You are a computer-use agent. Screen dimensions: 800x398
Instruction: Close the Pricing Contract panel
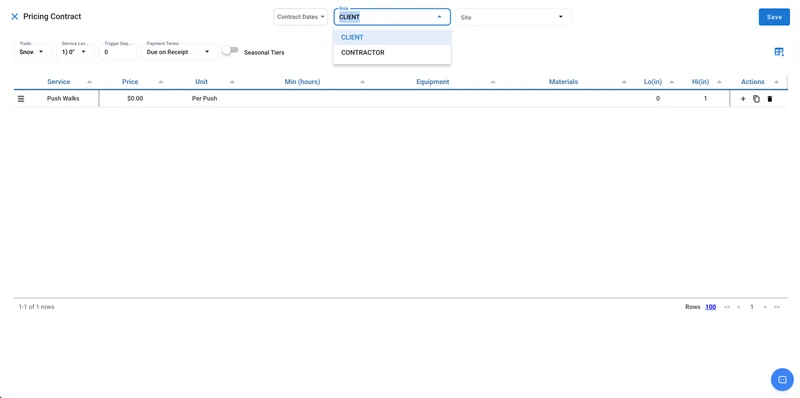point(15,17)
